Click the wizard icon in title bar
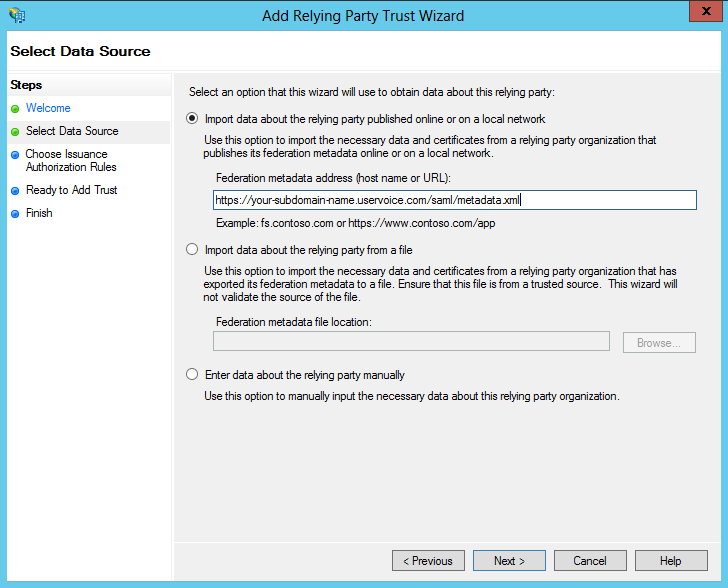 [x=17, y=15]
